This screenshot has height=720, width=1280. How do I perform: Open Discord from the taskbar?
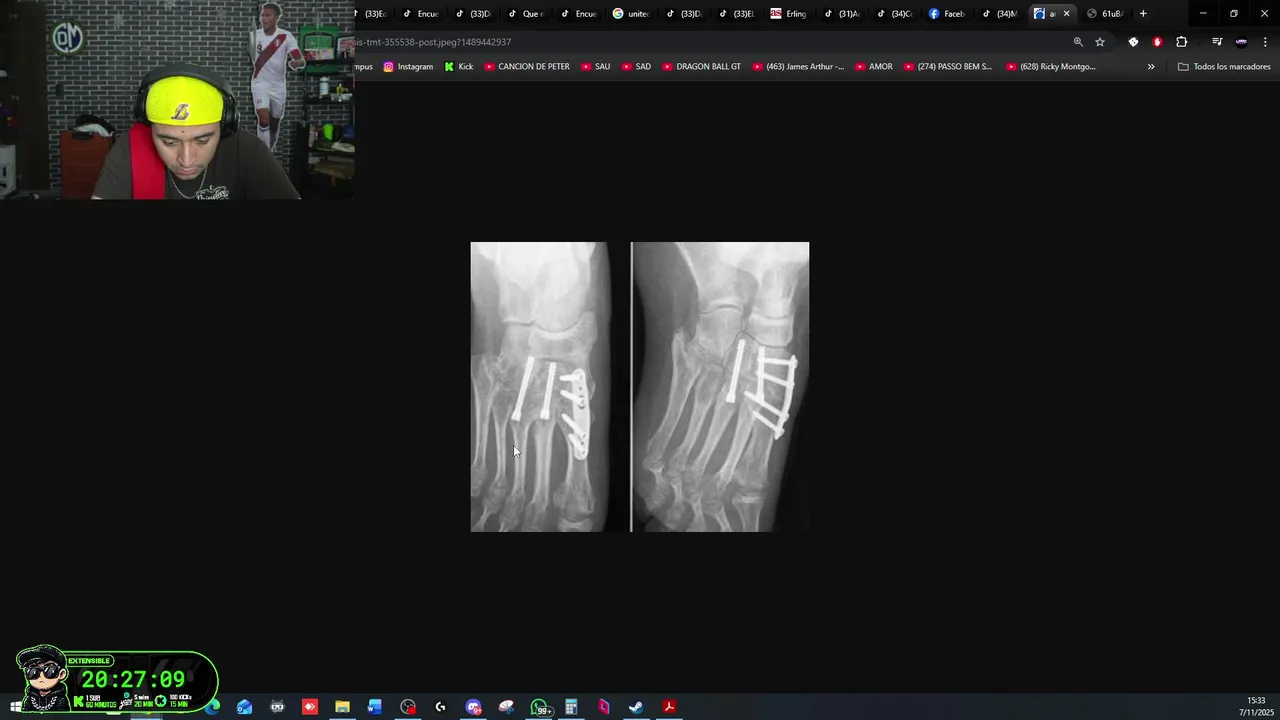pos(473,707)
